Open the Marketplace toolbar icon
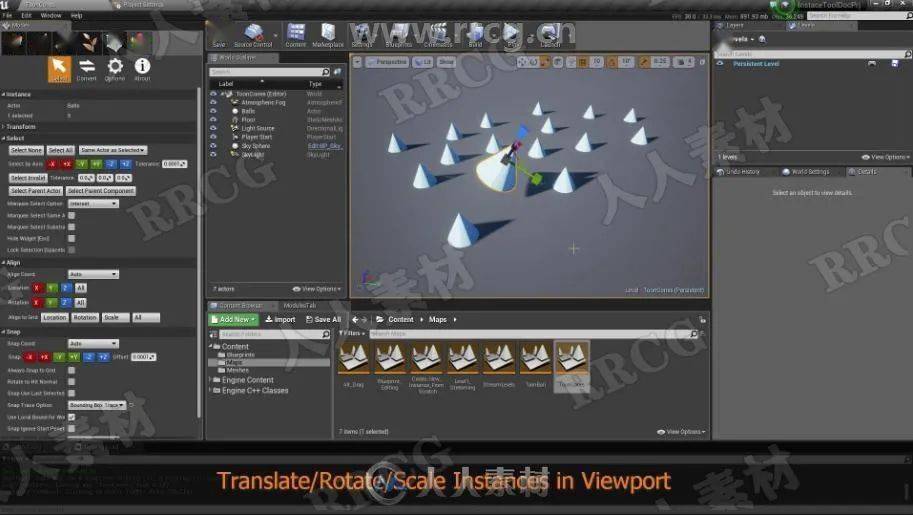913x515 pixels. tap(328, 36)
